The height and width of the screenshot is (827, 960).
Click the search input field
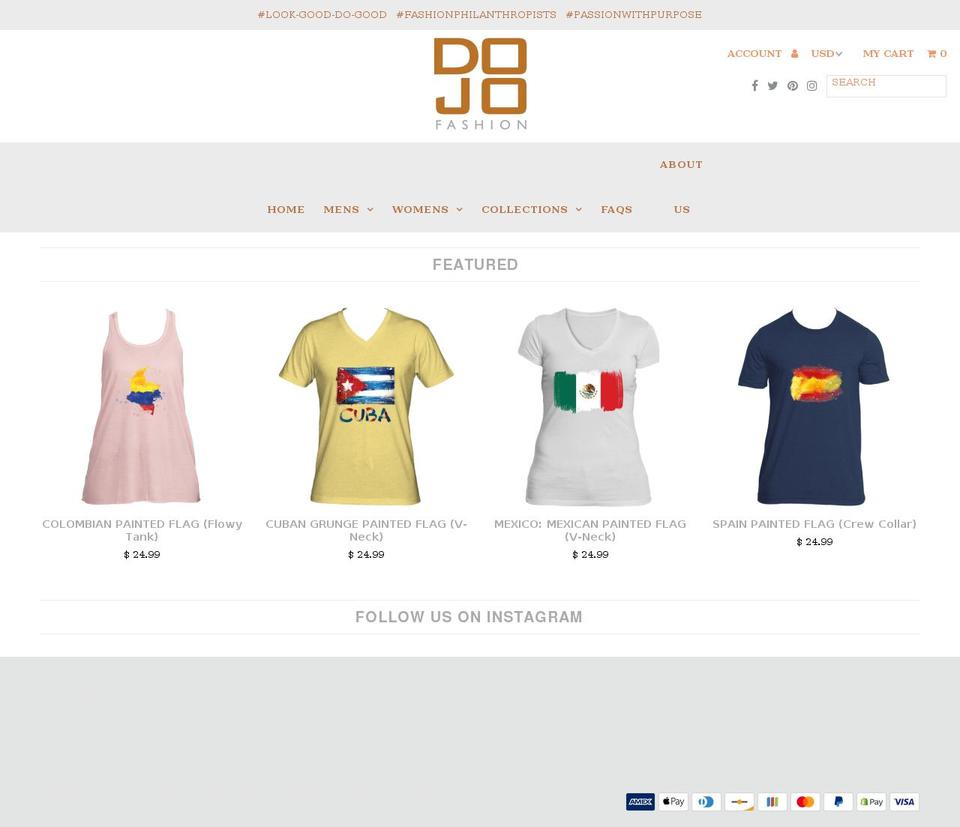pyautogui.click(x=886, y=86)
